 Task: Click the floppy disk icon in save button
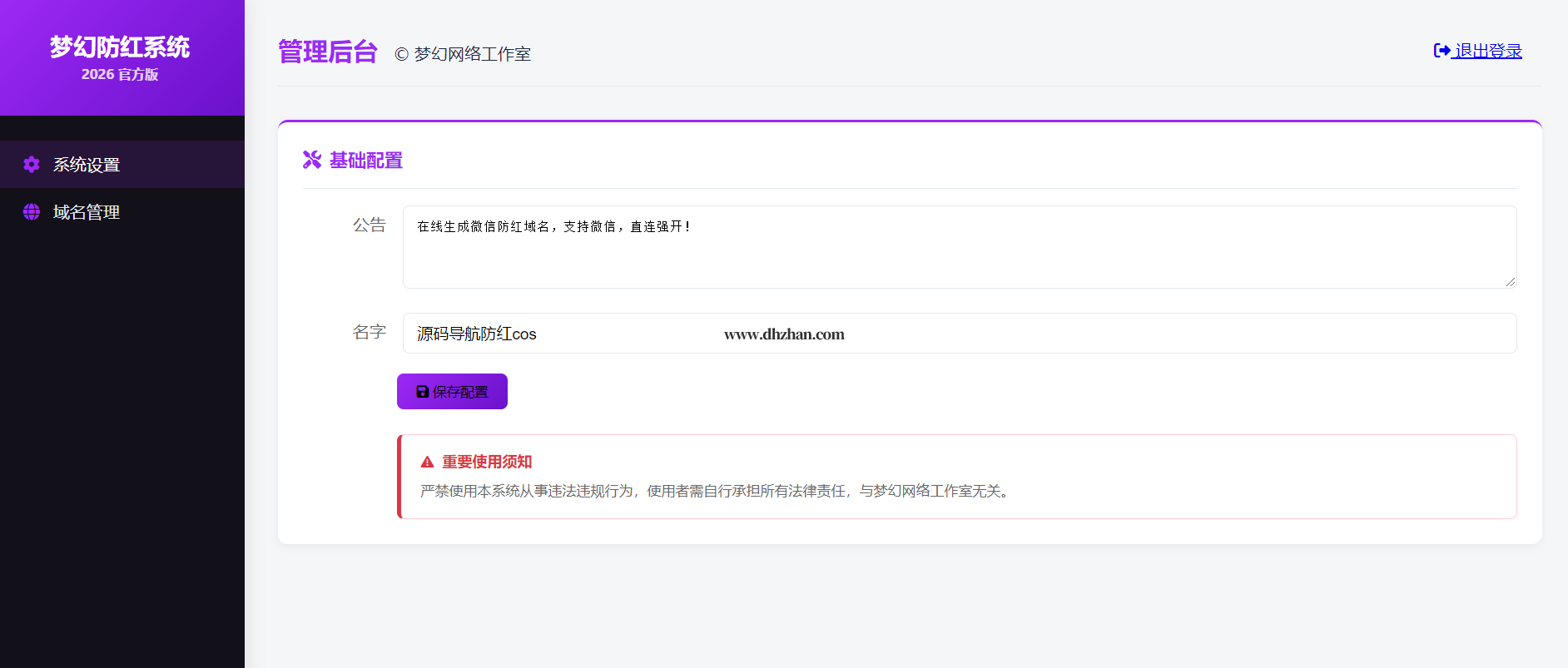(x=422, y=392)
